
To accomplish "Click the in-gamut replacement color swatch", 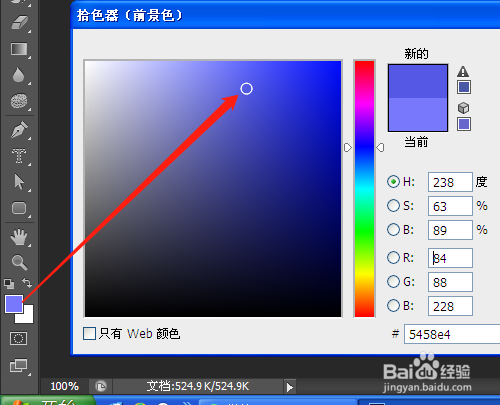I will coord(464,87).
